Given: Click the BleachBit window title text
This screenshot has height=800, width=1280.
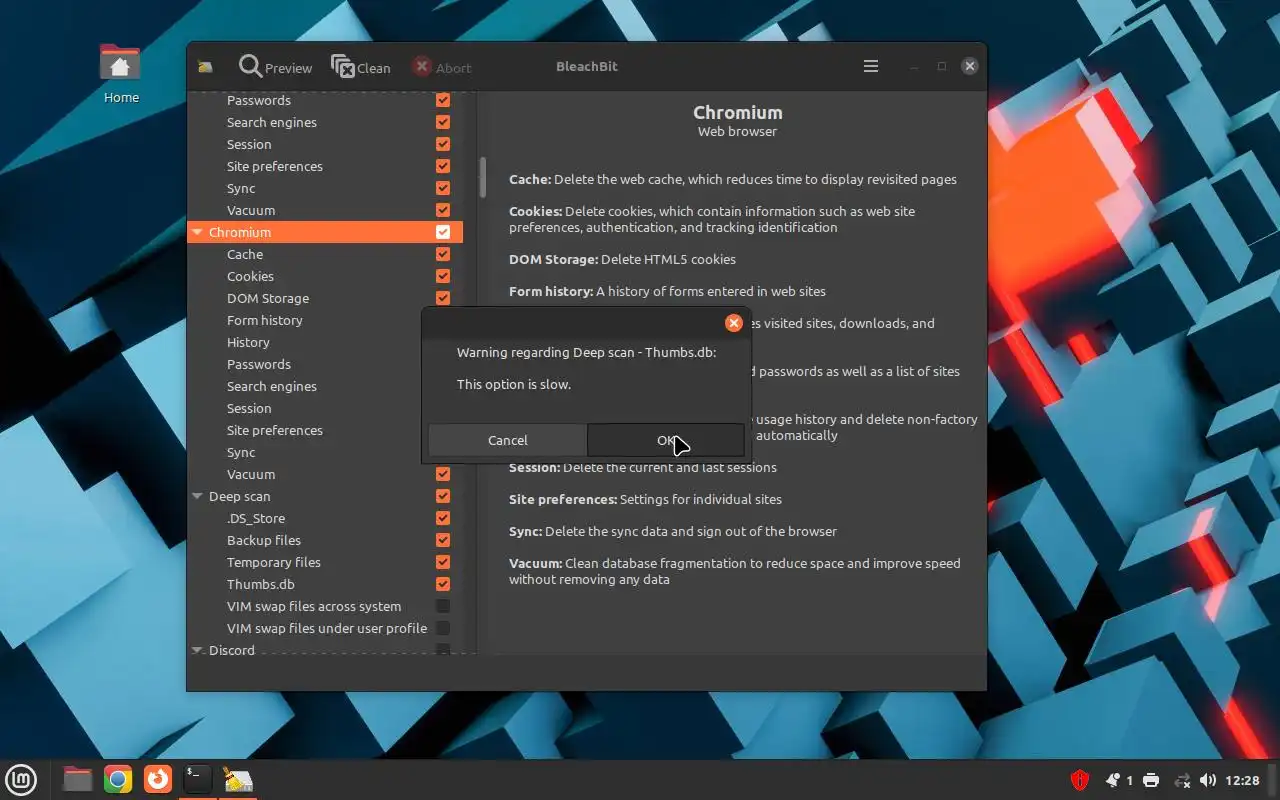Looking at the screenshot, I should 587,67.
